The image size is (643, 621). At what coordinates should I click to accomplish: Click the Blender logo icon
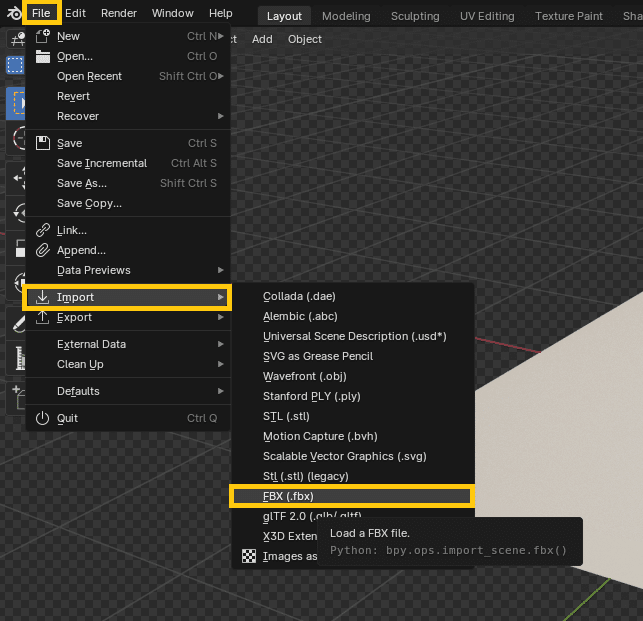pos(11,13)
